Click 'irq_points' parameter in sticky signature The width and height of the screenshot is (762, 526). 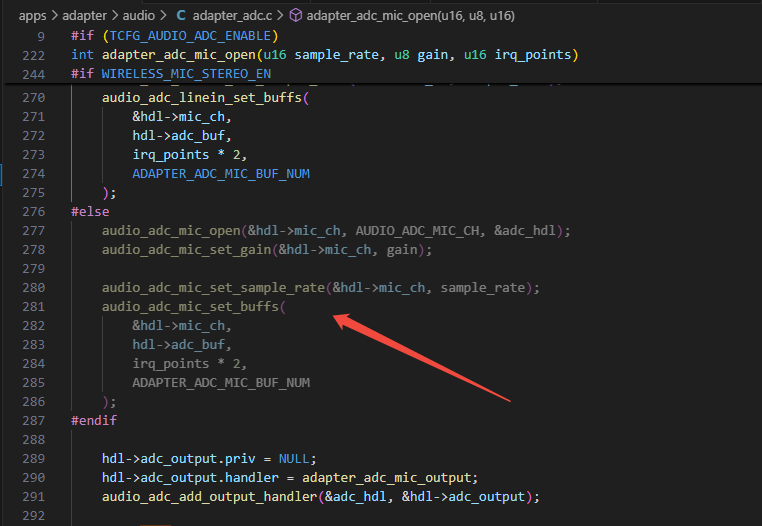click(533, 55)
